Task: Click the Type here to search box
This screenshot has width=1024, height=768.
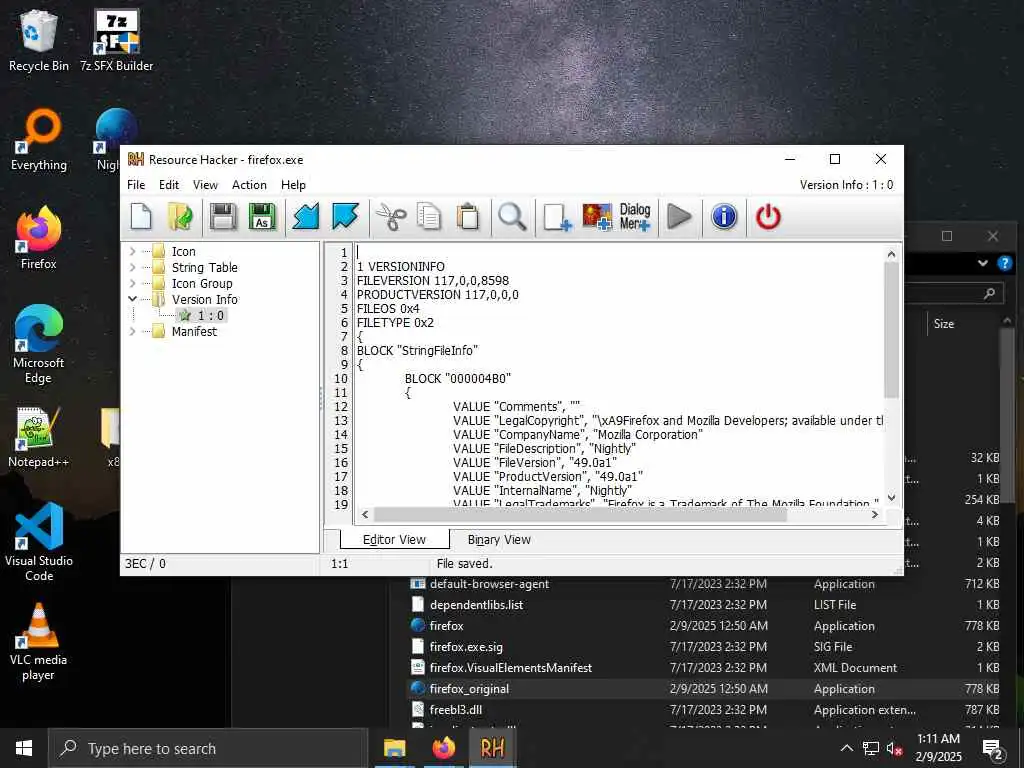Action: coord(208,748)
